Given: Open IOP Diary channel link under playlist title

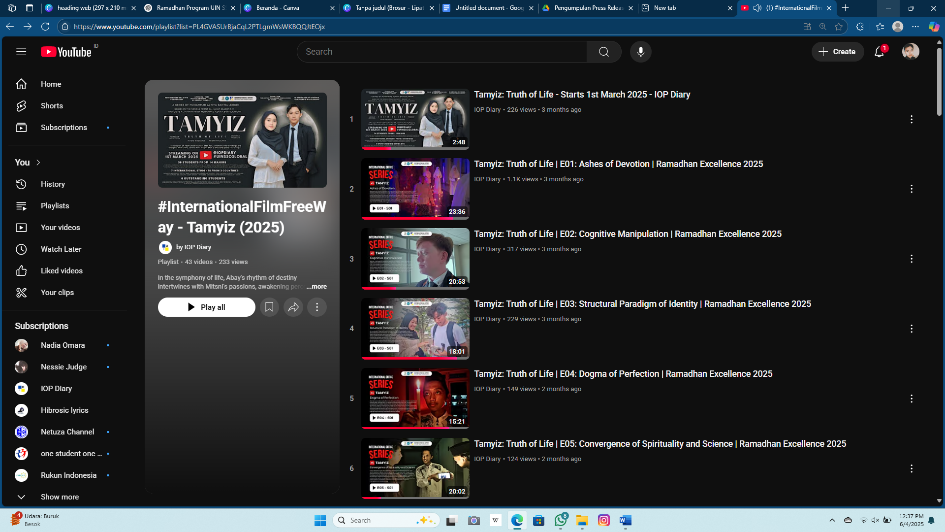Looking at the screenshot, I should [193, 247].
